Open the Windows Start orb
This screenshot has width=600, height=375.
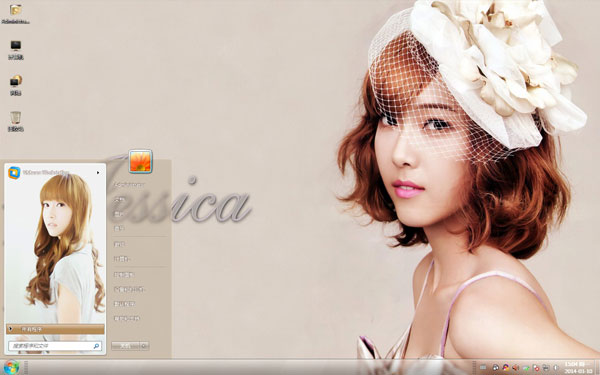(11, 367)
